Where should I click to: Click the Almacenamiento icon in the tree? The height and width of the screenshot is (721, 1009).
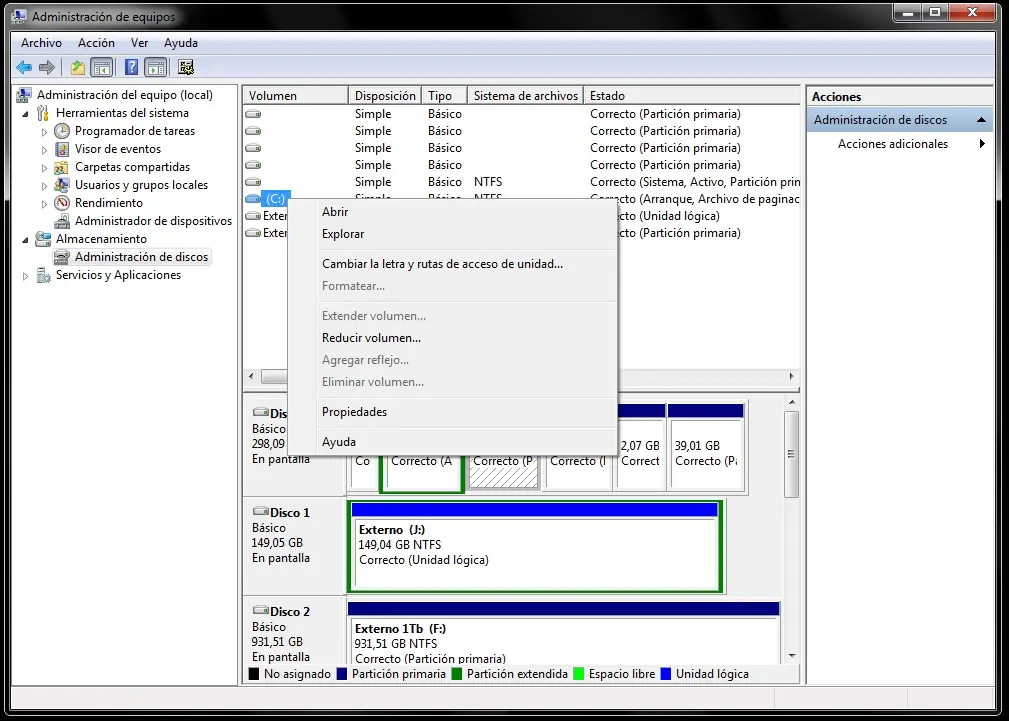43,239
